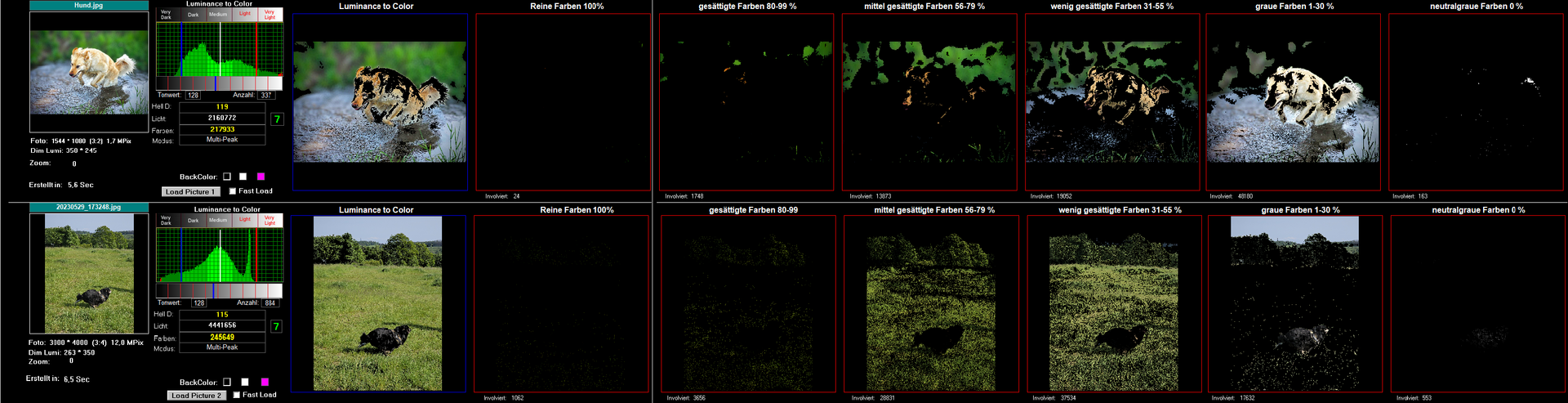Select magenta BackColor swatch for second picture
This screenshot has width=1568, height=403.
pyautogui.click(x=264, y=382)
